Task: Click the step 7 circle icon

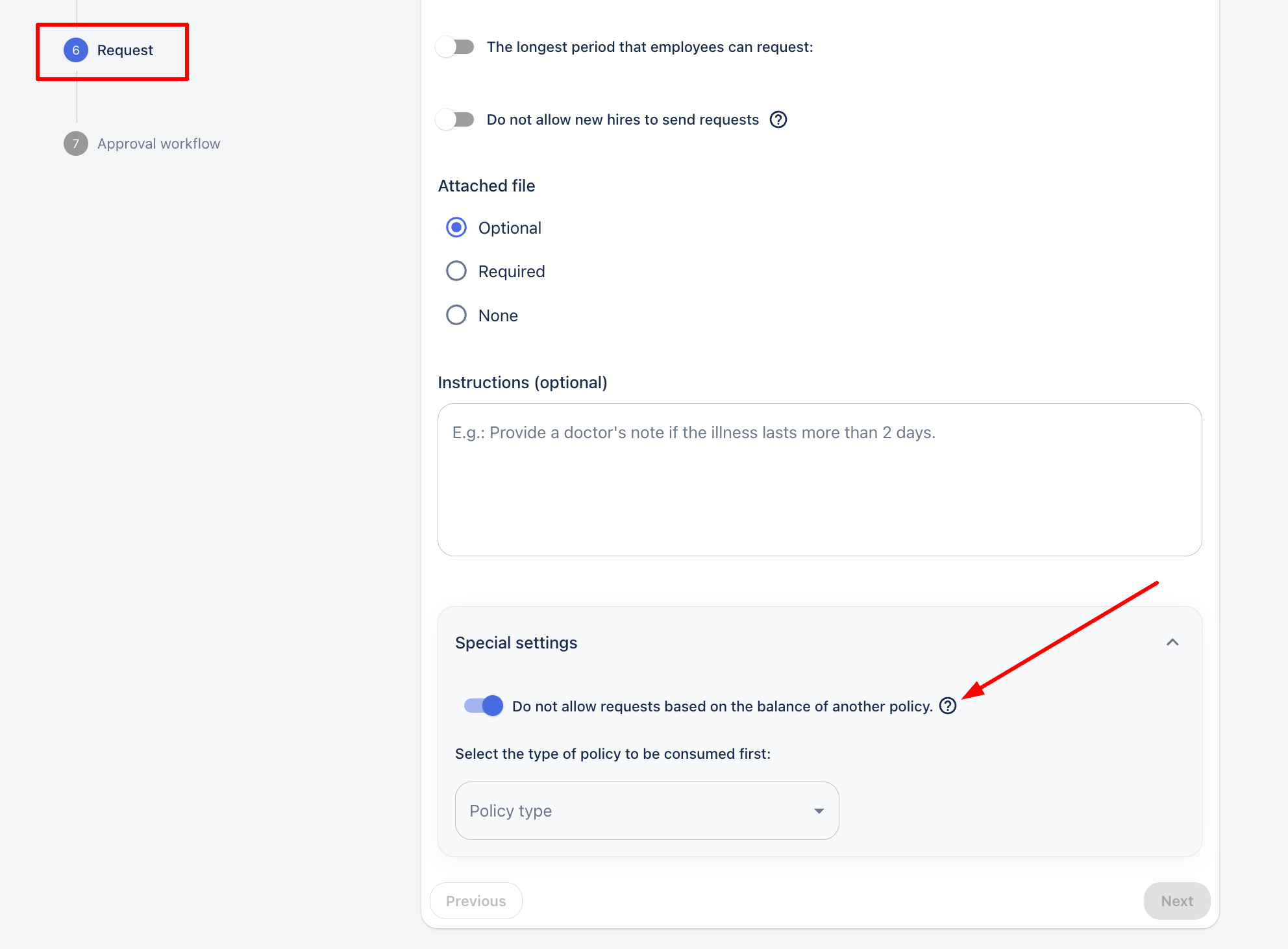Action: pyautogui.click(x=76, y=143)
